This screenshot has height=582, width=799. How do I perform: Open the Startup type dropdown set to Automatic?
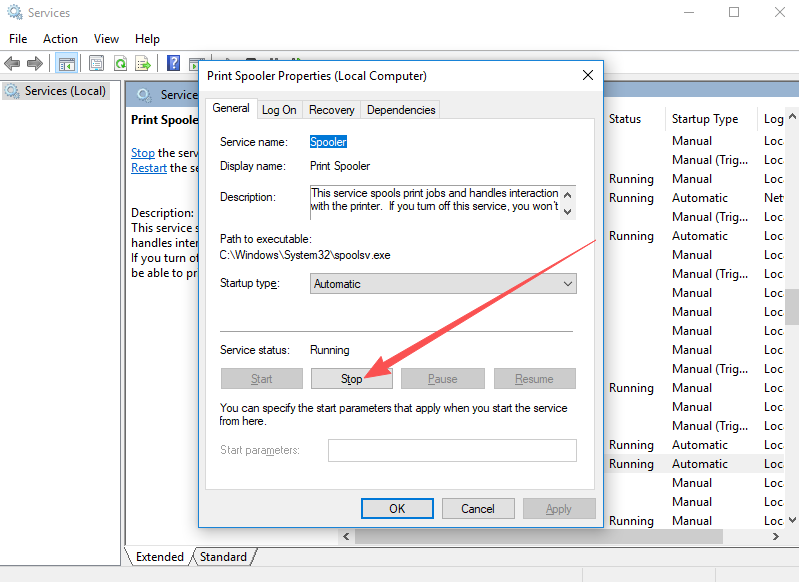coord(443,284)
